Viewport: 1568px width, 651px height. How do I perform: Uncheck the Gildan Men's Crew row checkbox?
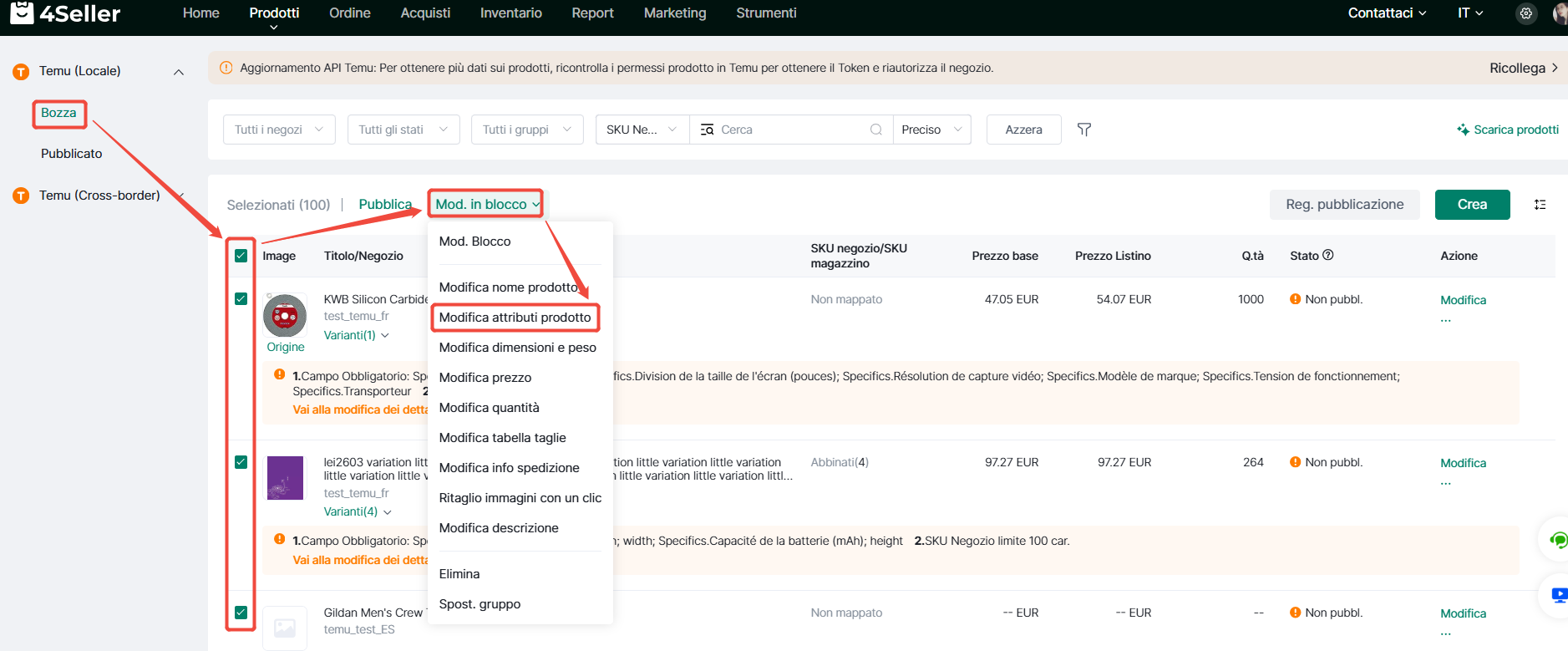[241, 613]
